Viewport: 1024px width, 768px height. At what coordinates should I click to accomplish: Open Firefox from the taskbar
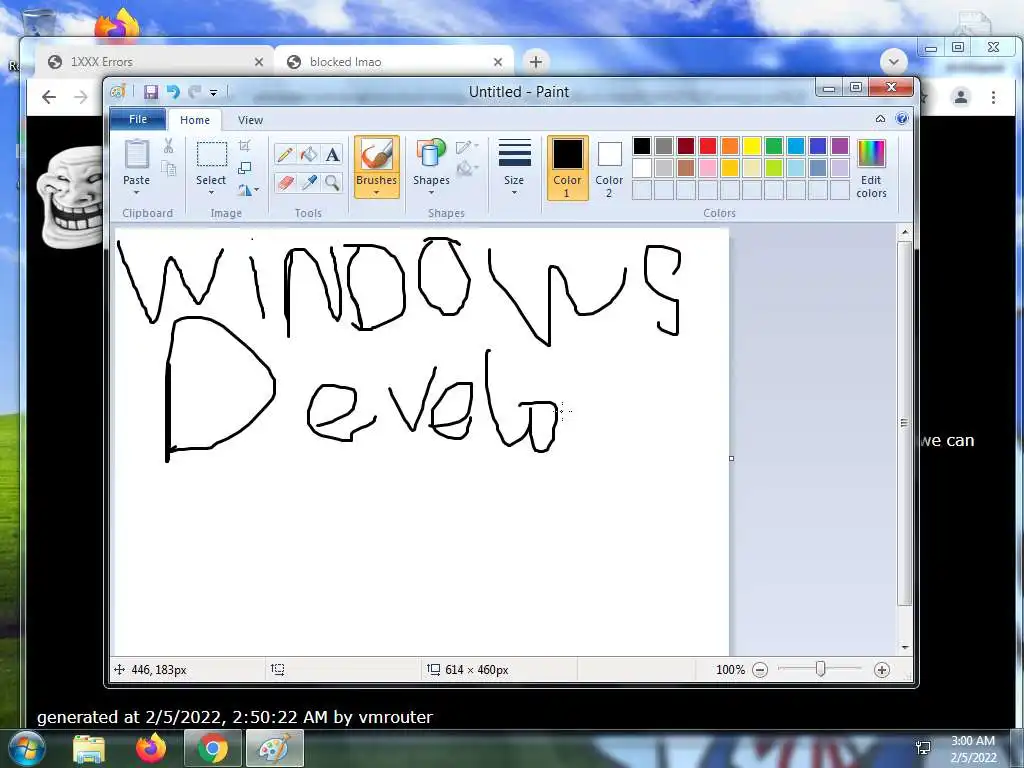151,749
